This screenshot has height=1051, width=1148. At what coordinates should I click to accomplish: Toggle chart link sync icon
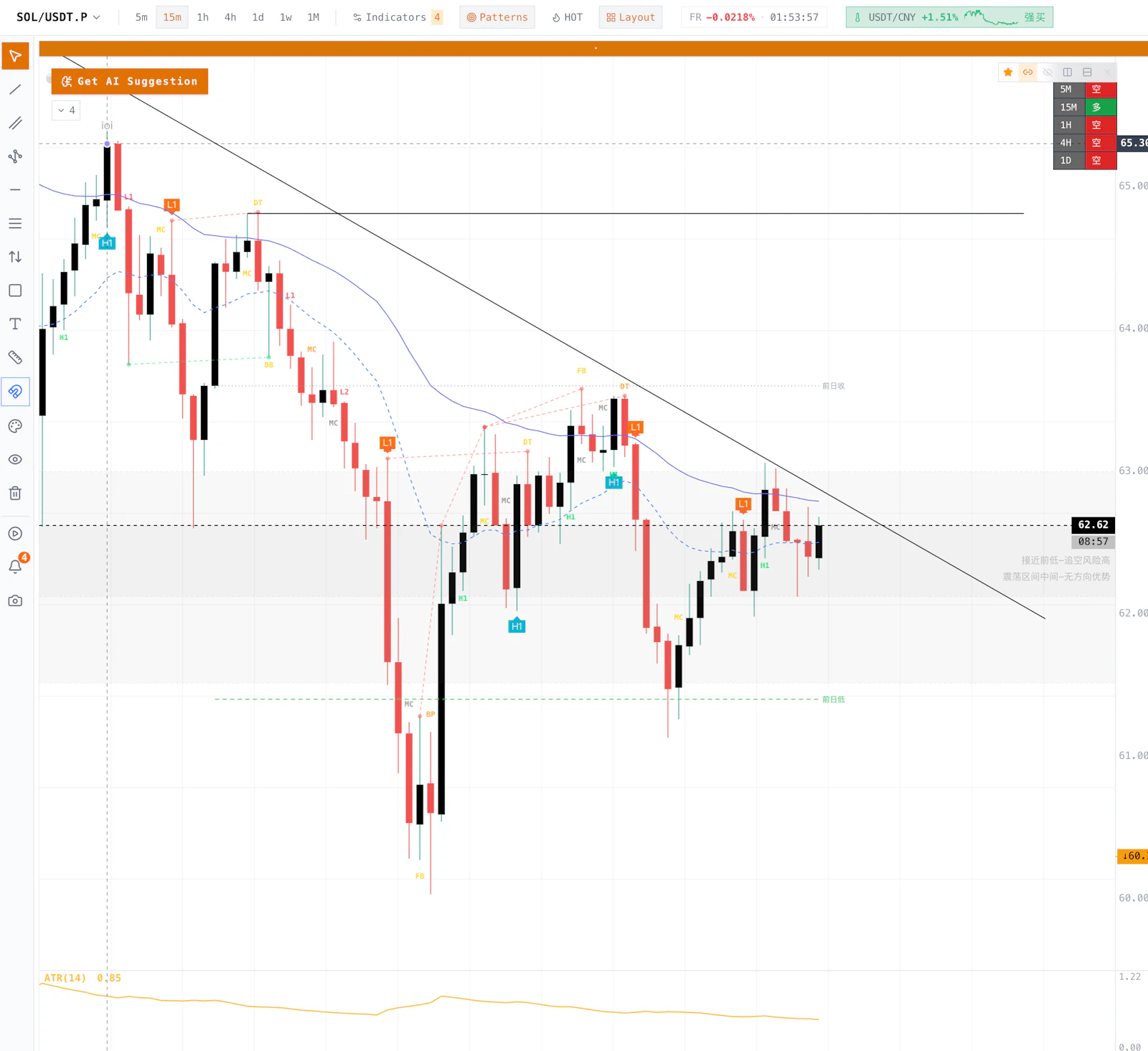(x=1028, y=72)
